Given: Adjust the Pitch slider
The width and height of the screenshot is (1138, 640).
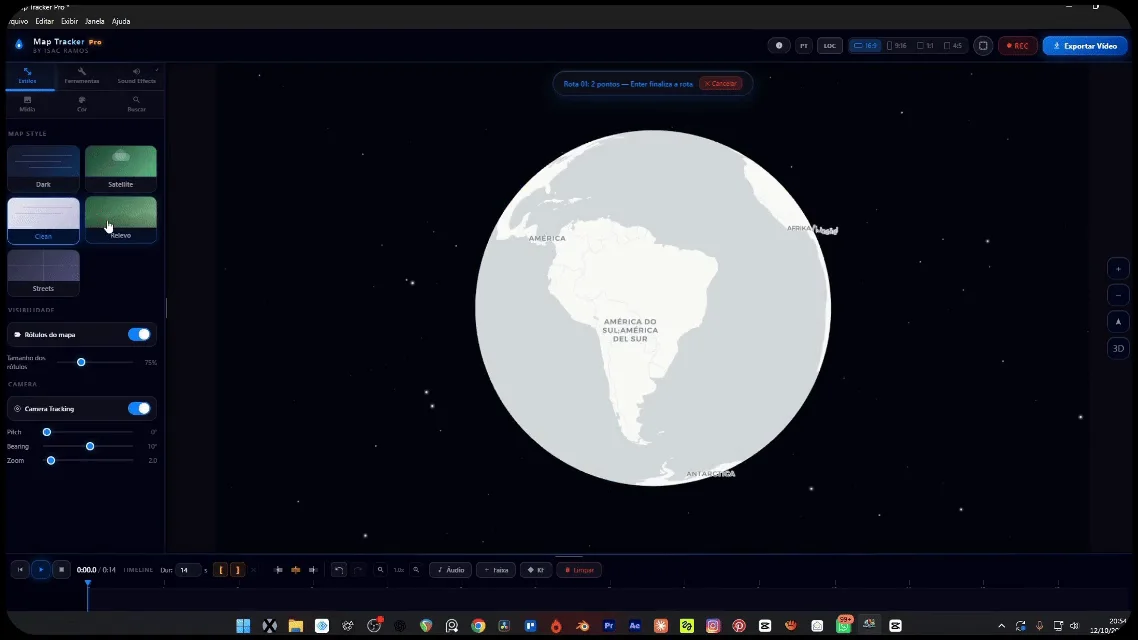Looking at the screenshot, I should click(89, 432).
